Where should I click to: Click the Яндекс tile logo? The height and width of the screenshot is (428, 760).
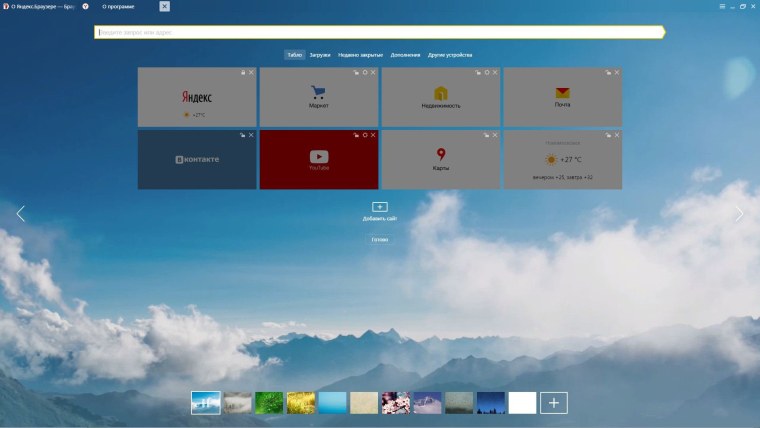coord(197,97)
